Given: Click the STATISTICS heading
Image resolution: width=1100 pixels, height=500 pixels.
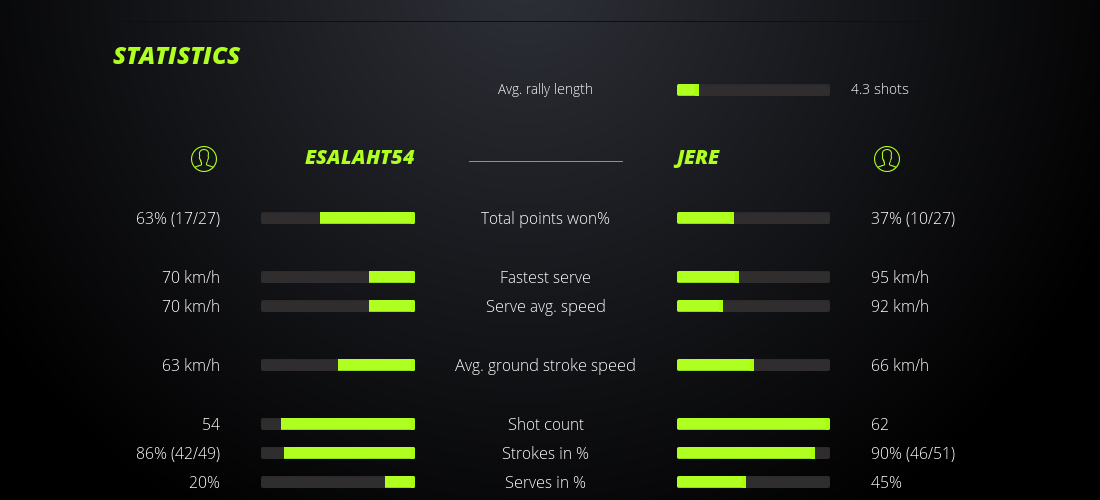Looking at the screenshot, I should tap(177, 56).
